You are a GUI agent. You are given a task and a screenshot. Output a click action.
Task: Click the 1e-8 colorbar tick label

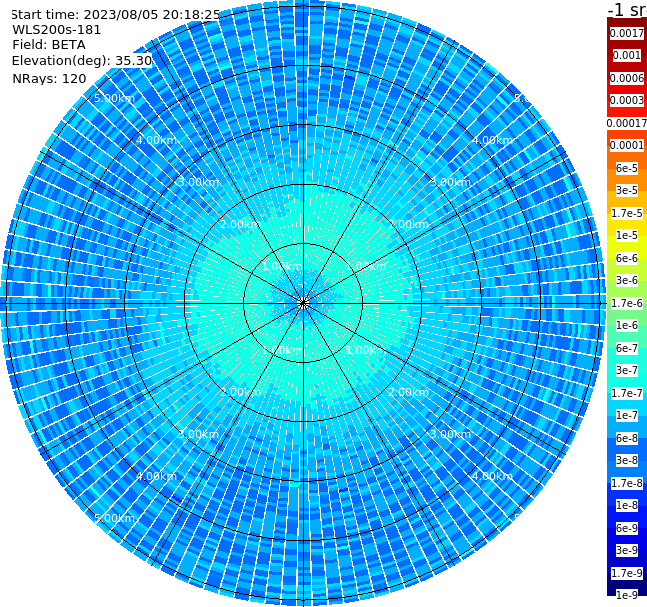627,505
